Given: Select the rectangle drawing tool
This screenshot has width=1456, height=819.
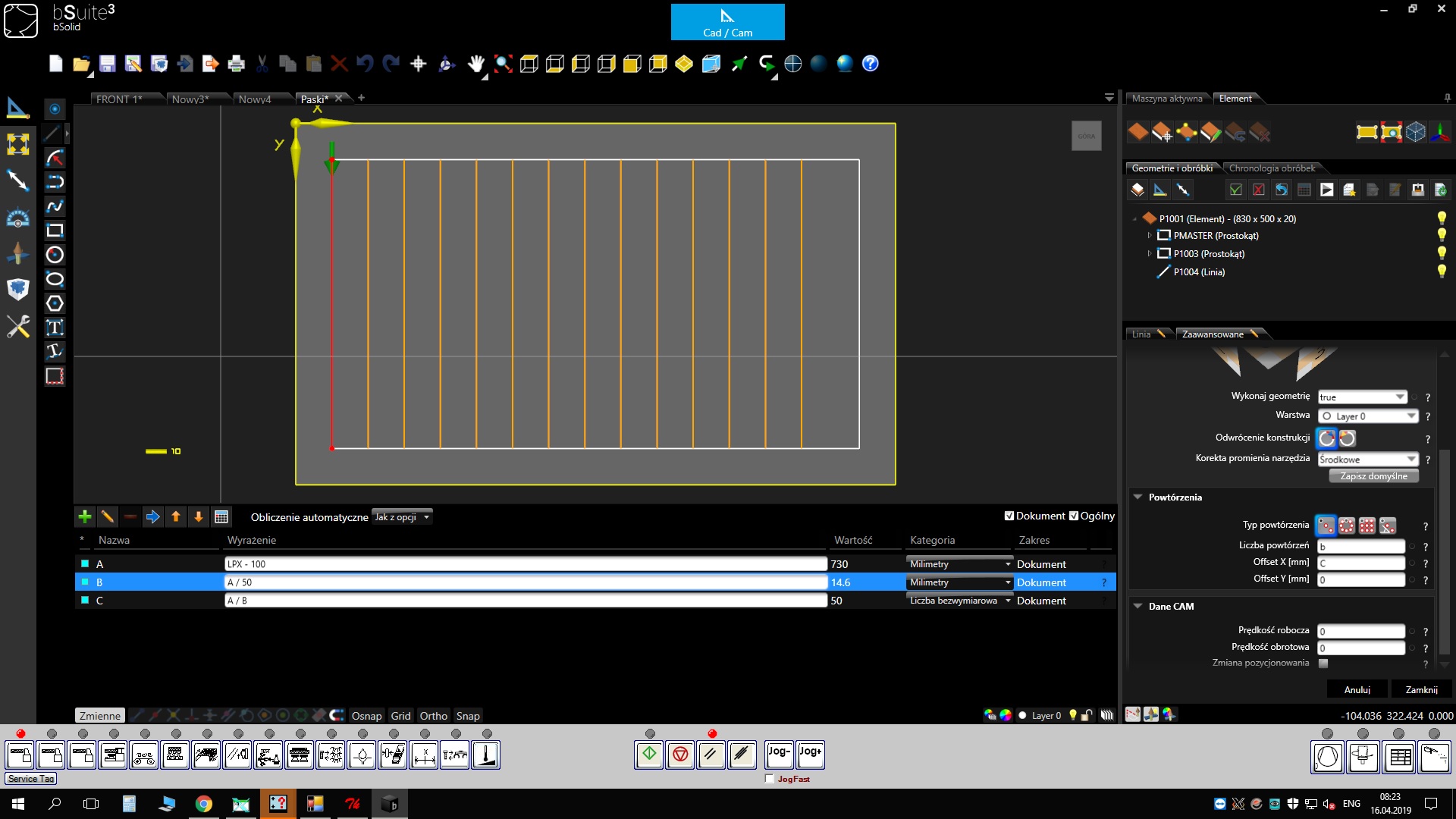Looking at the screenshot, I should tap(55, 231).
